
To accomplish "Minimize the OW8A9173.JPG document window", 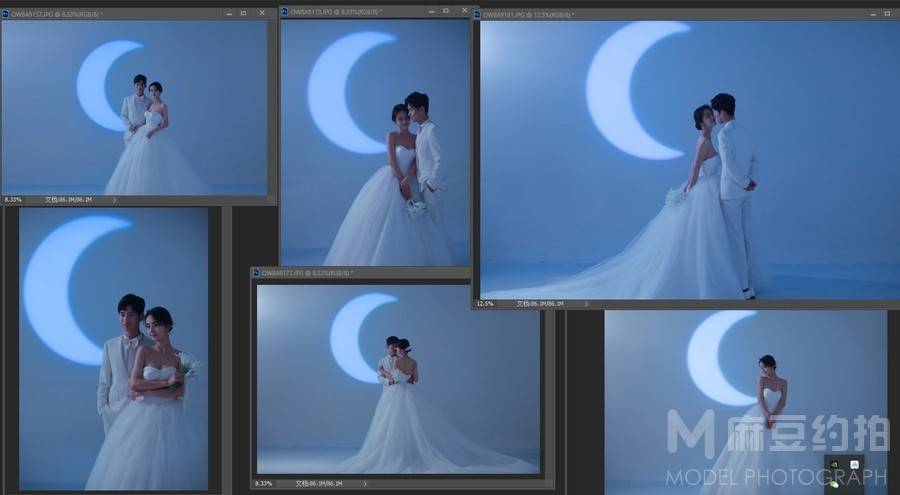I will 432,11.
